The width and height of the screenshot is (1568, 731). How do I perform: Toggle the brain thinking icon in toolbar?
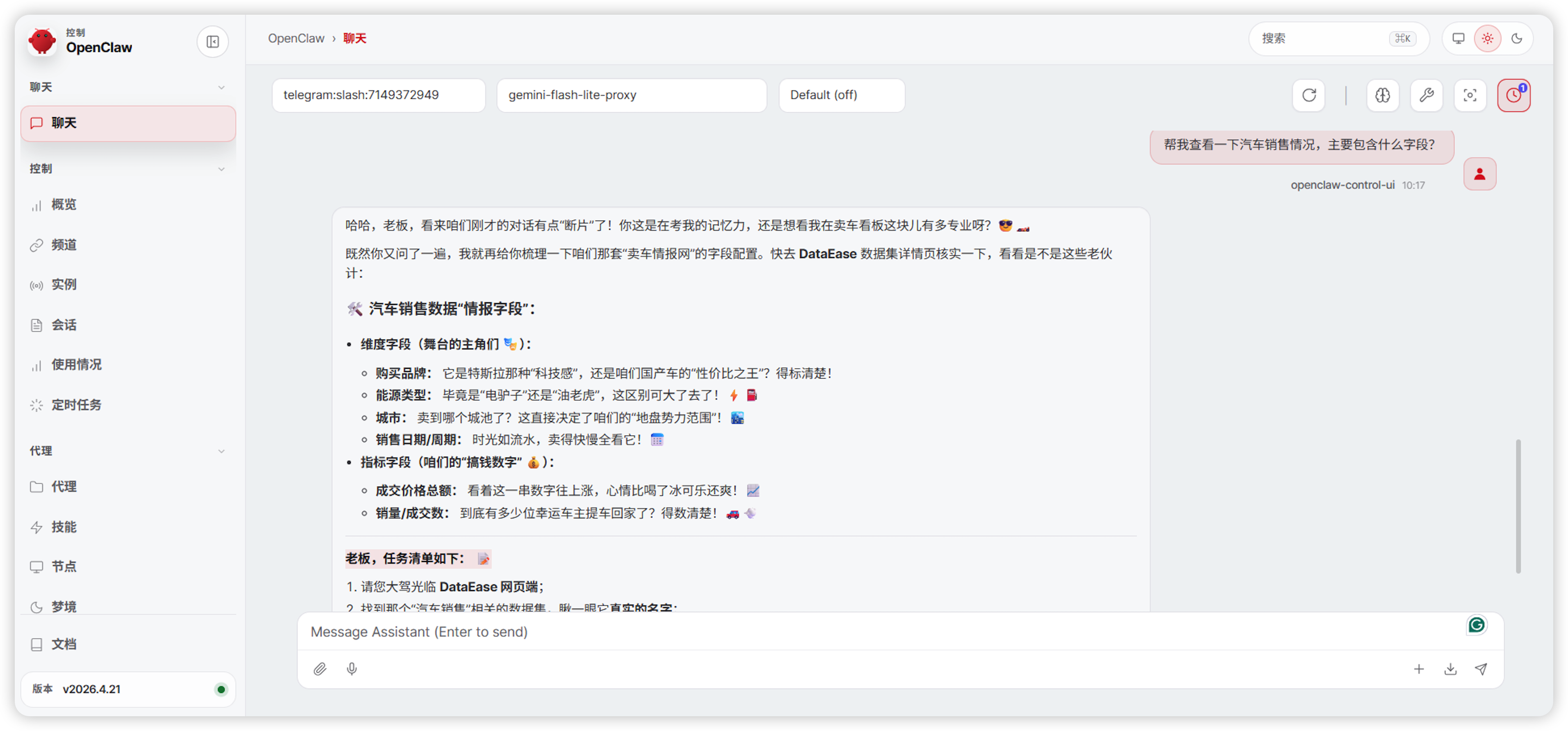[1382, 95]
